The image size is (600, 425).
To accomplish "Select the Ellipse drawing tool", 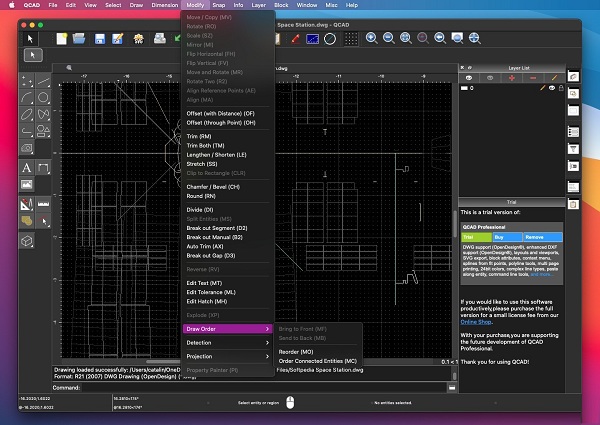I will point(27,114).
